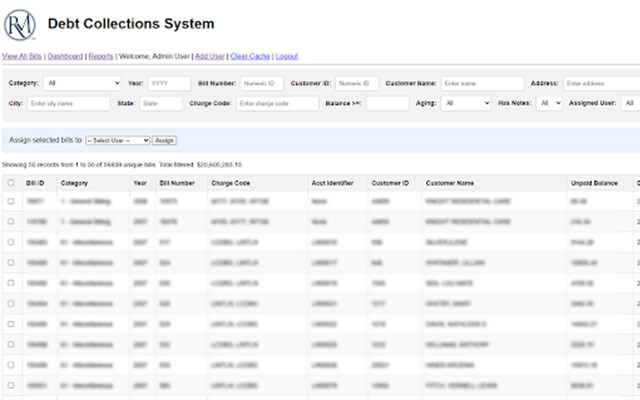Screen dimensions: 640x400
Task: Click the Debt Collections System title
Action: 131,24
